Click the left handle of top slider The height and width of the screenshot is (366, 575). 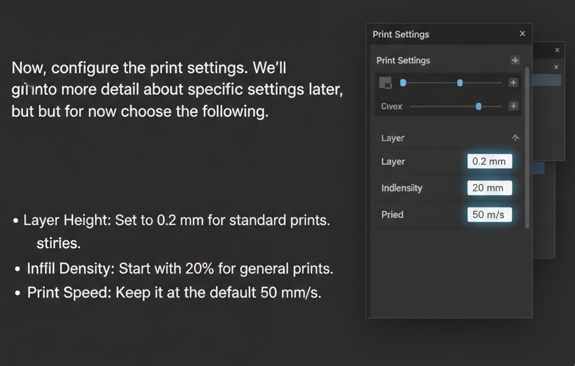tap(403, 83)
